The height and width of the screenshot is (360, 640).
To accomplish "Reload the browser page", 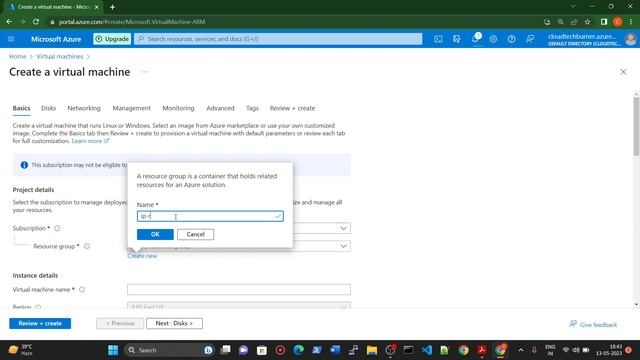I will [36, 22].
